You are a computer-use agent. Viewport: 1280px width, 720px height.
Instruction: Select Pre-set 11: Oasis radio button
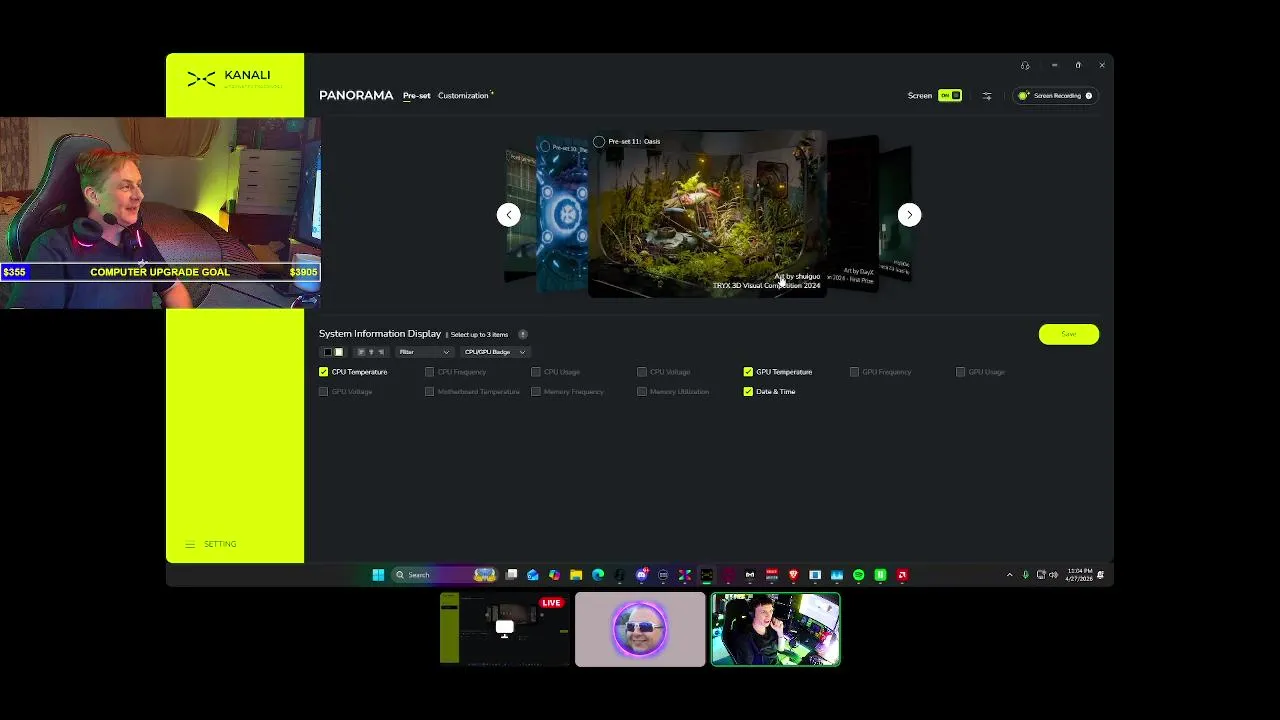click(x=599, y=142)
